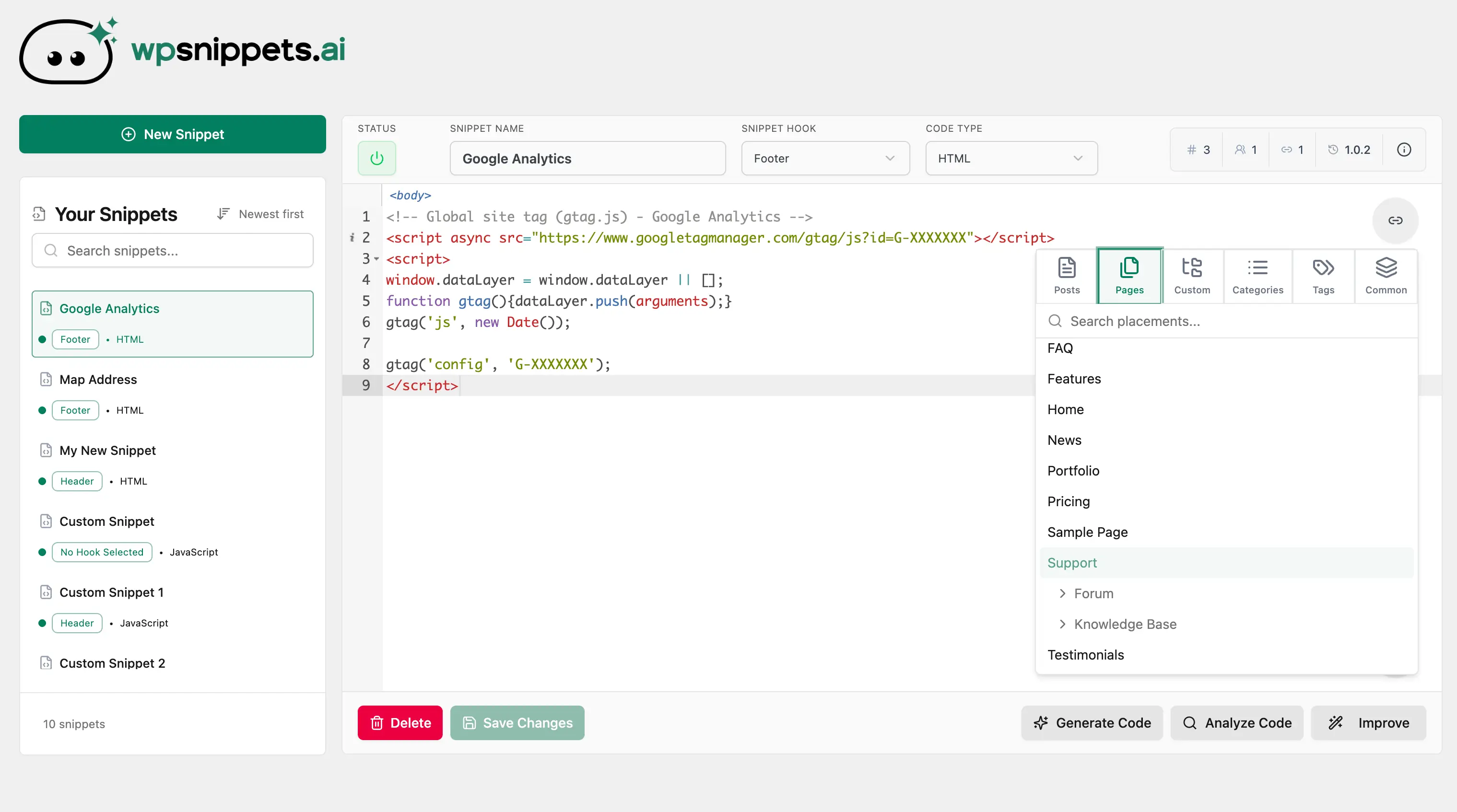Click the Save Changes button

click(517, 723)
